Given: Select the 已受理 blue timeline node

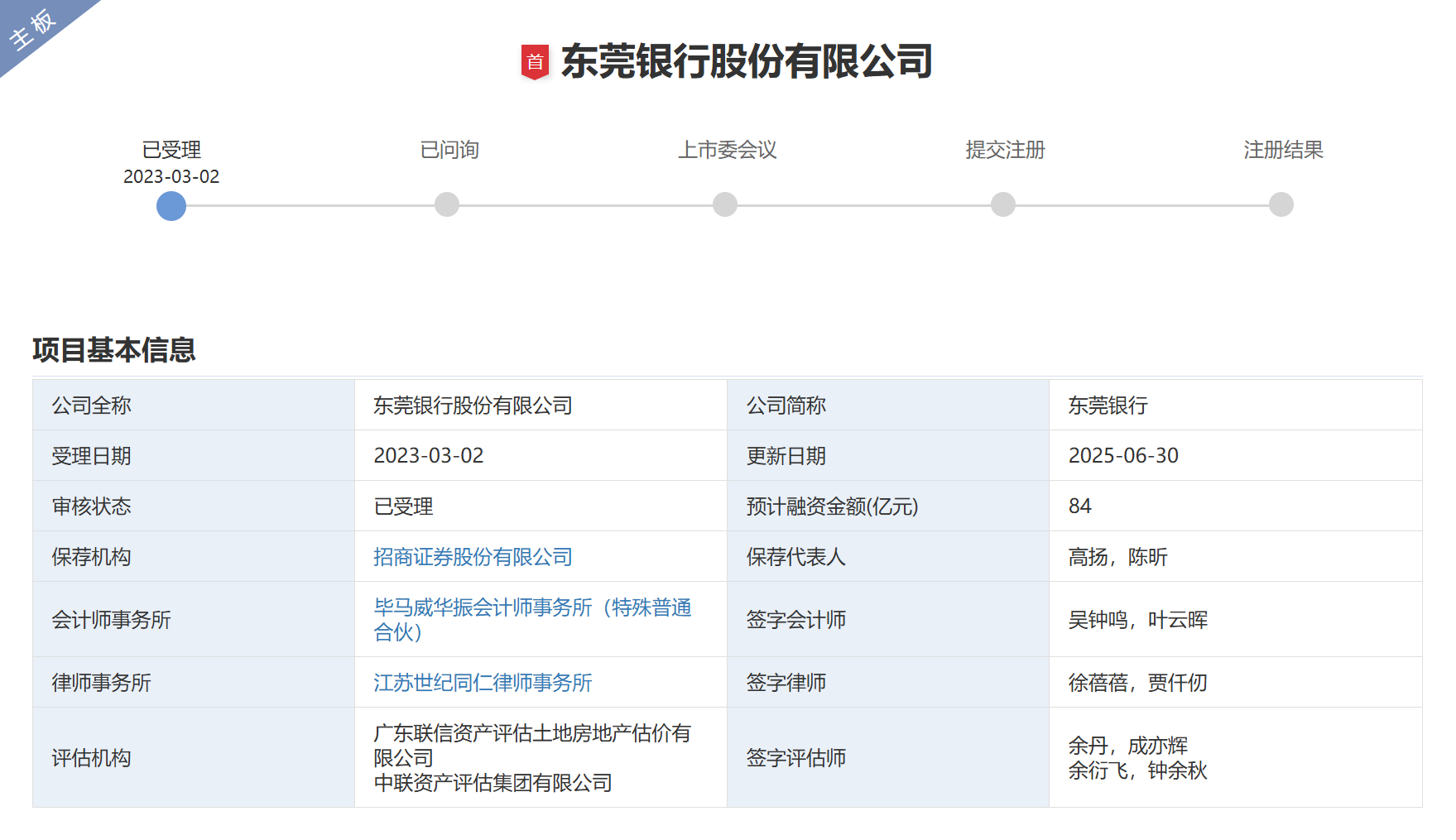Looking at the screenshot, I should [x=171, y=205].
